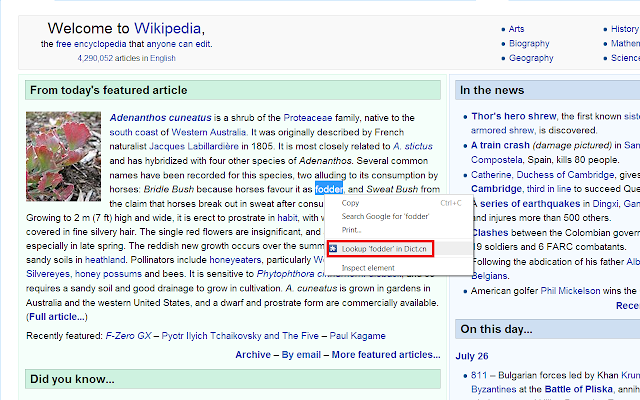Click the Full article link
The image size is (640, 400).
pos(58,317)
